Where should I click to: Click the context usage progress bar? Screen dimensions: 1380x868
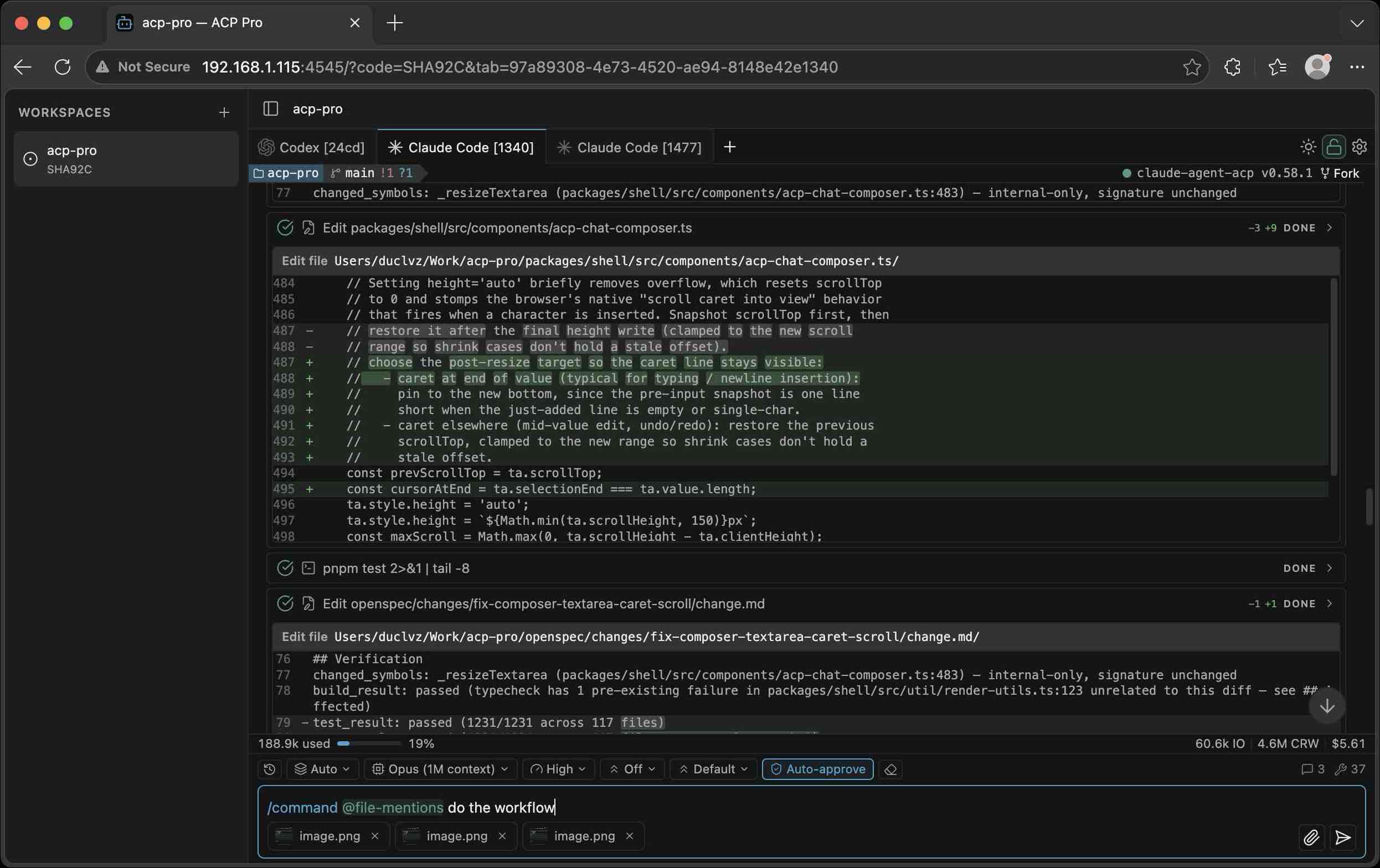tap(369, 743)
